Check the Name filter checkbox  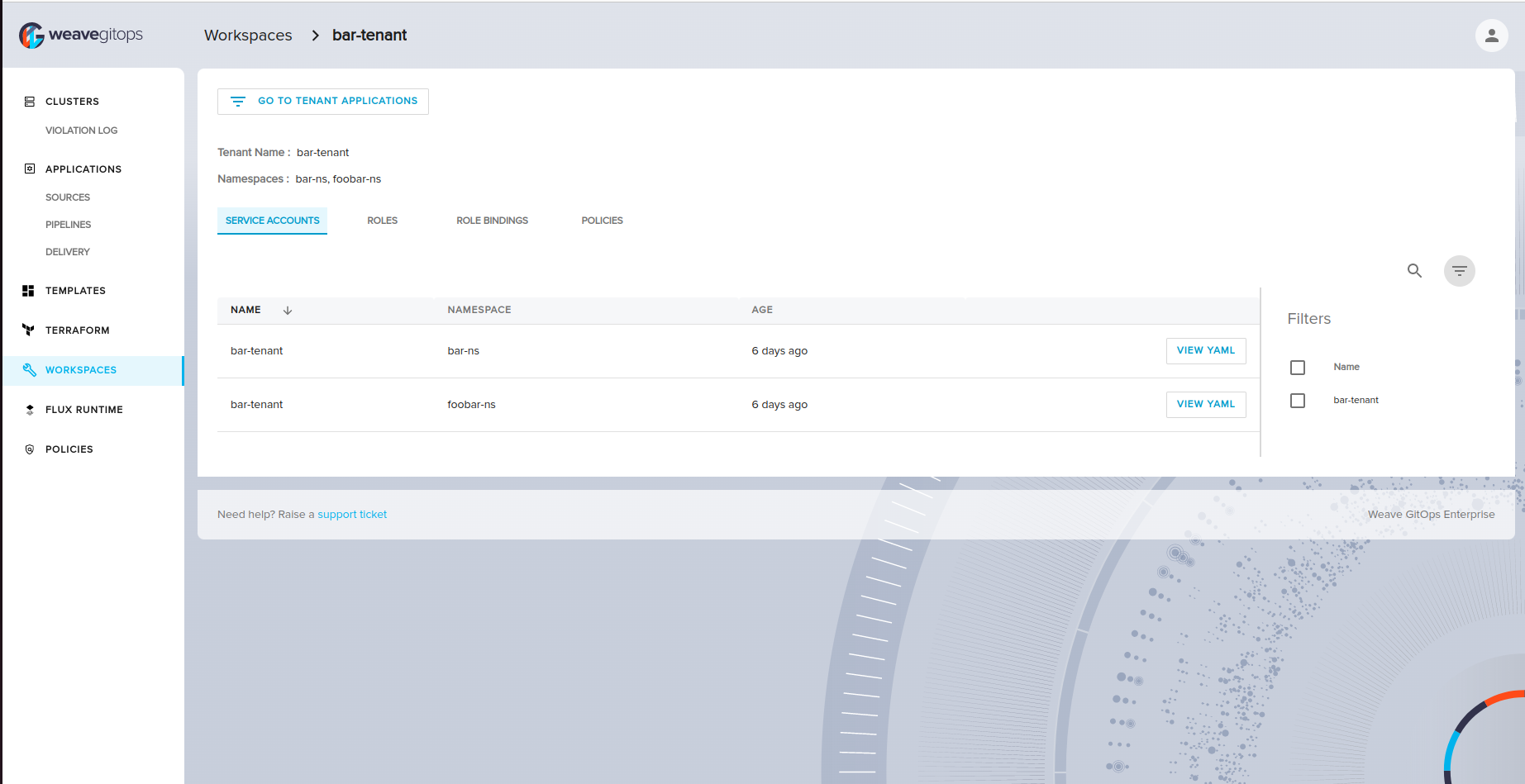pyautogui.click(x=1298, y=368)
